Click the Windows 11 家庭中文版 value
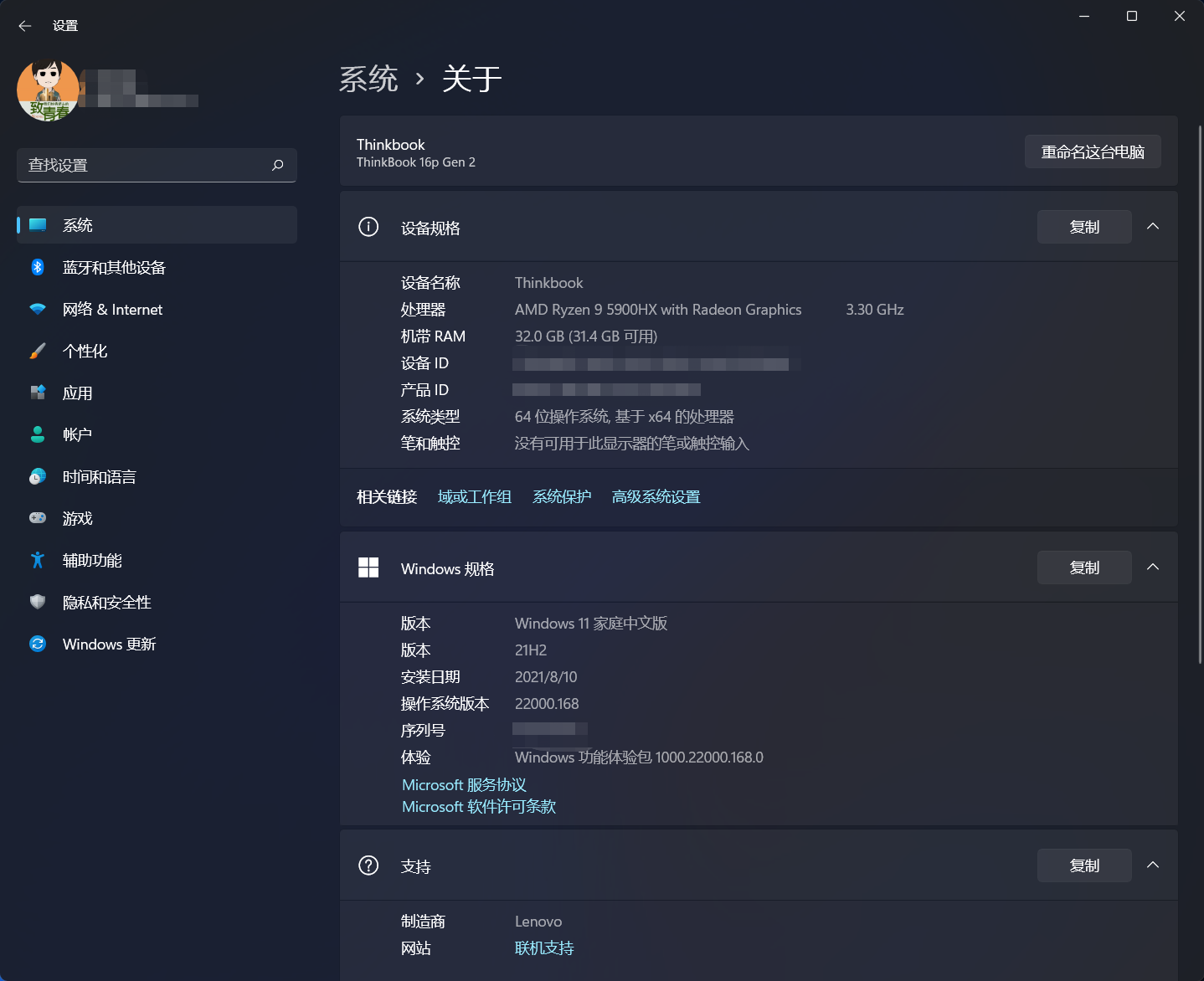The width and height of the screenshot is (1204, 981). (x=591, y=624)
